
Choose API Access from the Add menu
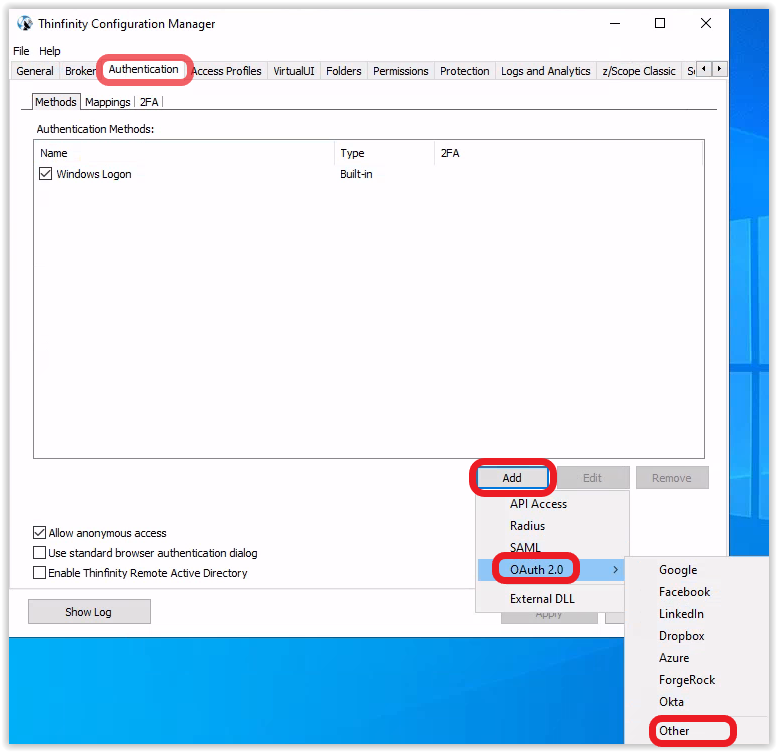[552, 504]
